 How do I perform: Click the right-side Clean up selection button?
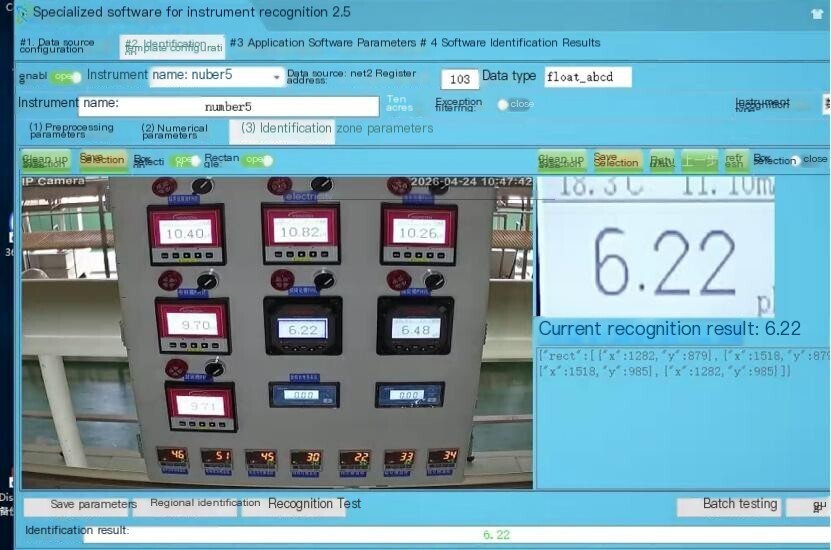click(561, 160)
